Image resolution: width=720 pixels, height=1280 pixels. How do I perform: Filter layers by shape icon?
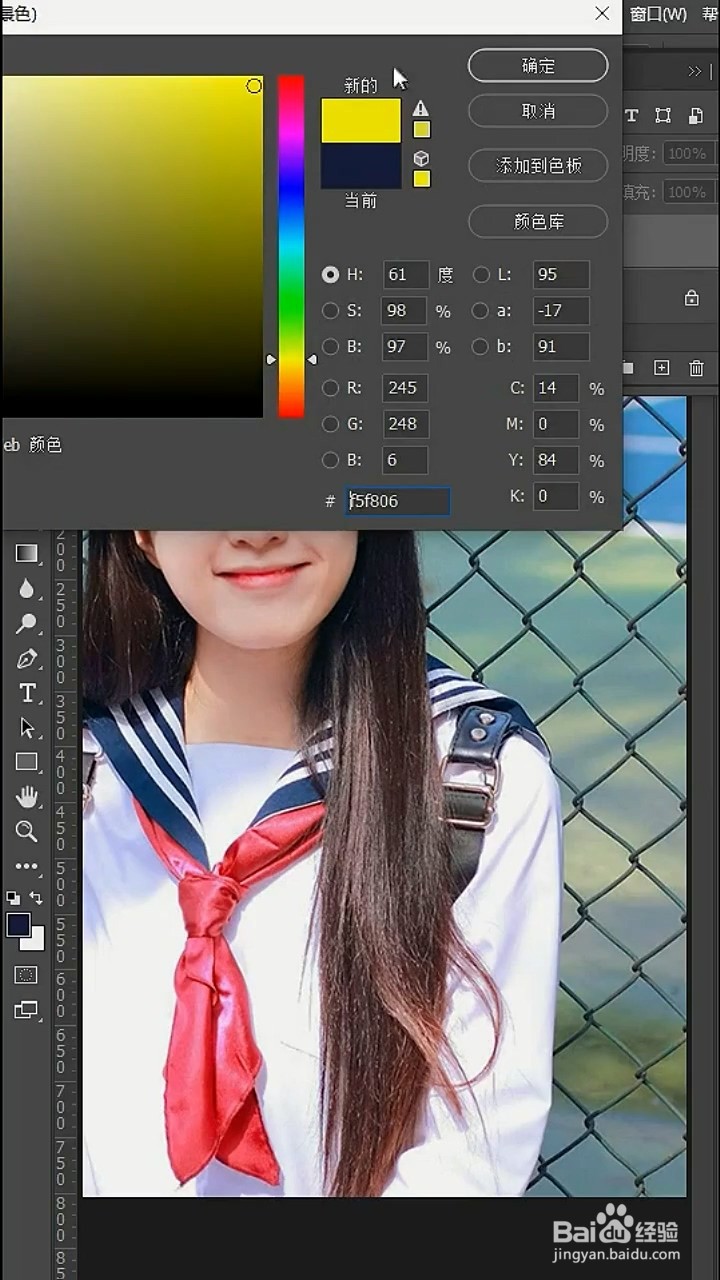(x=662, y=116)
